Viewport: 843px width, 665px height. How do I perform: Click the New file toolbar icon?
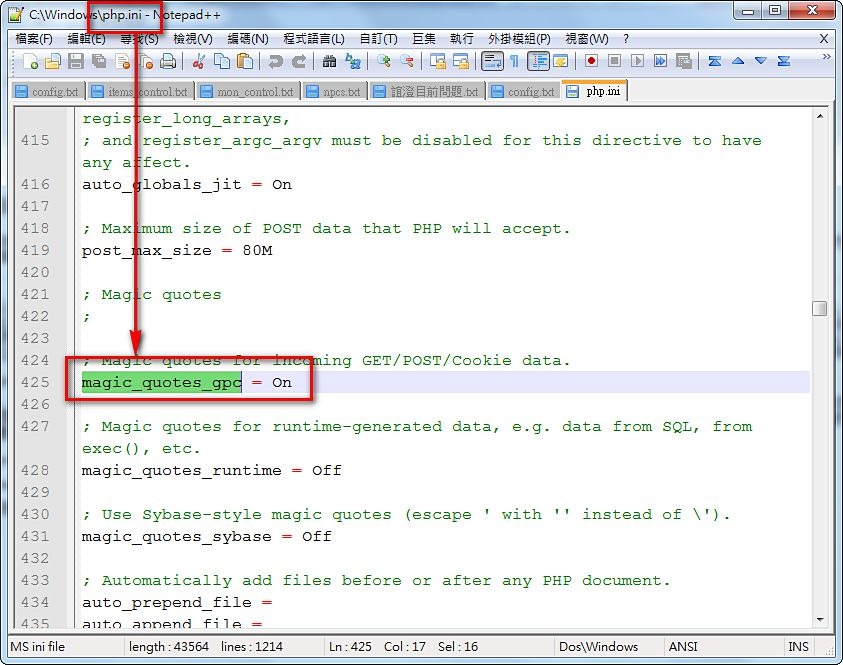click(x=30, y=61)
